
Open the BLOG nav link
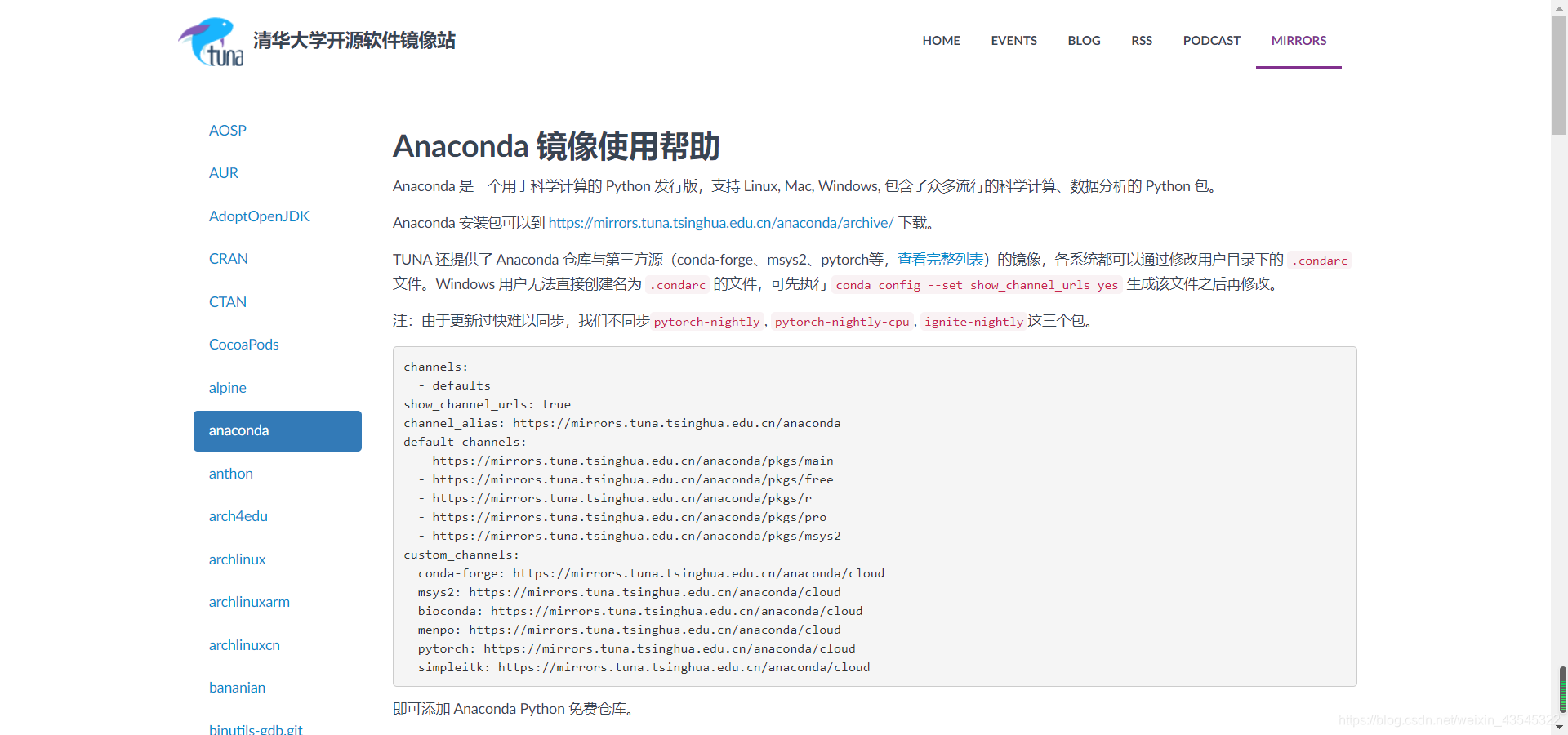(x=1084, y=41)
